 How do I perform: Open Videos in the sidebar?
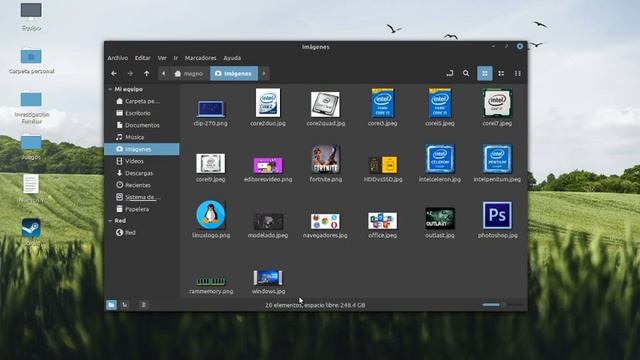(142, 161)
